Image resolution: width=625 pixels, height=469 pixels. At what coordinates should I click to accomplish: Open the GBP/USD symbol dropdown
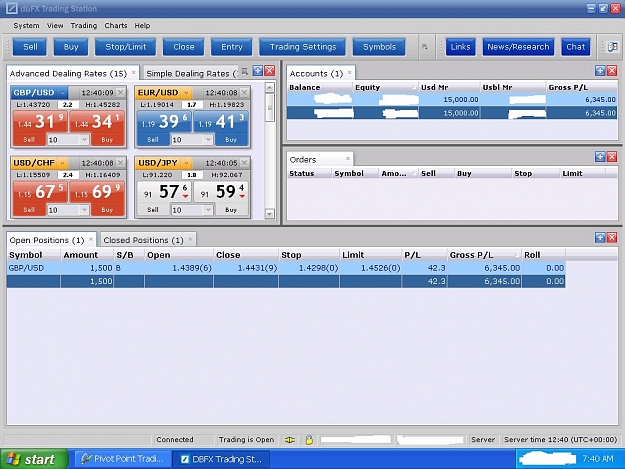coord(62,93)
